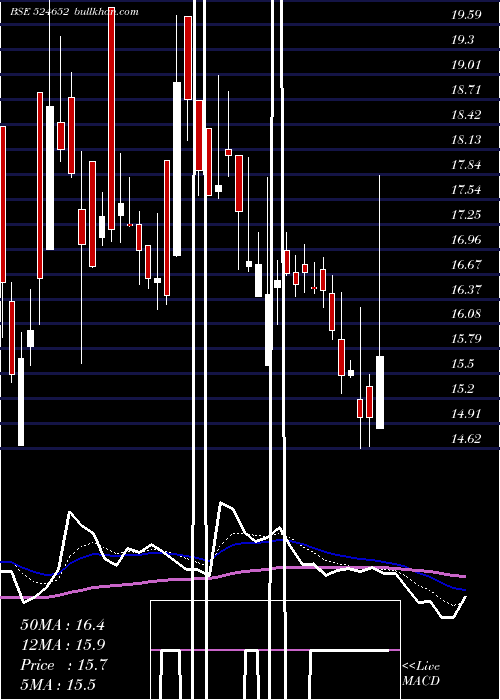Click the 18.42 price axis label
The image size is (500, 700).
[466, 115]
